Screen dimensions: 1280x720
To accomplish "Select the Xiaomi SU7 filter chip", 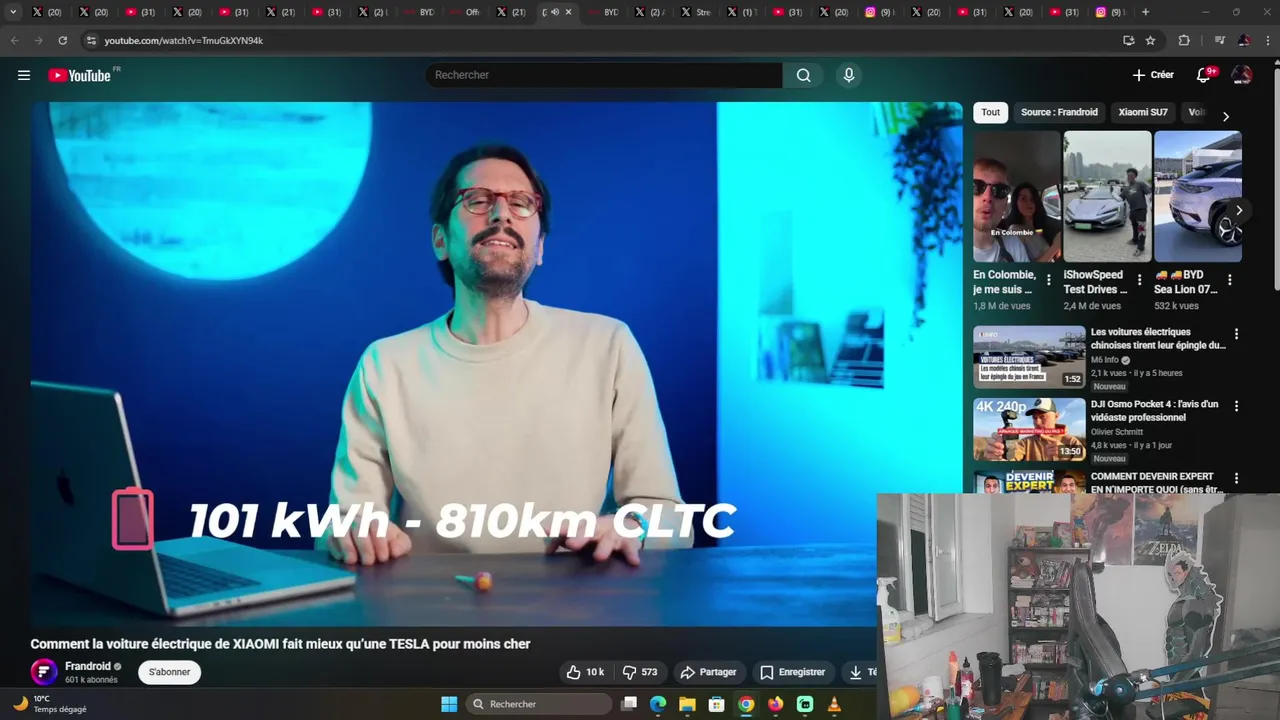I will tap(1143, 112).
